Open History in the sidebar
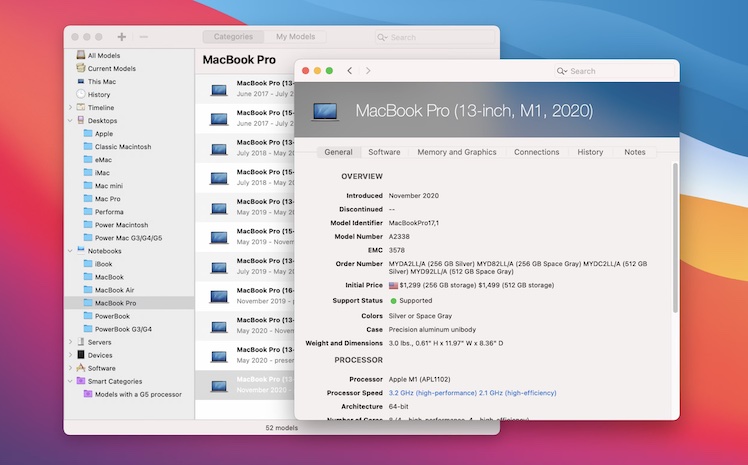Image resolution: width=748 pixels, height=465 pixels. (x=99, y=94)
